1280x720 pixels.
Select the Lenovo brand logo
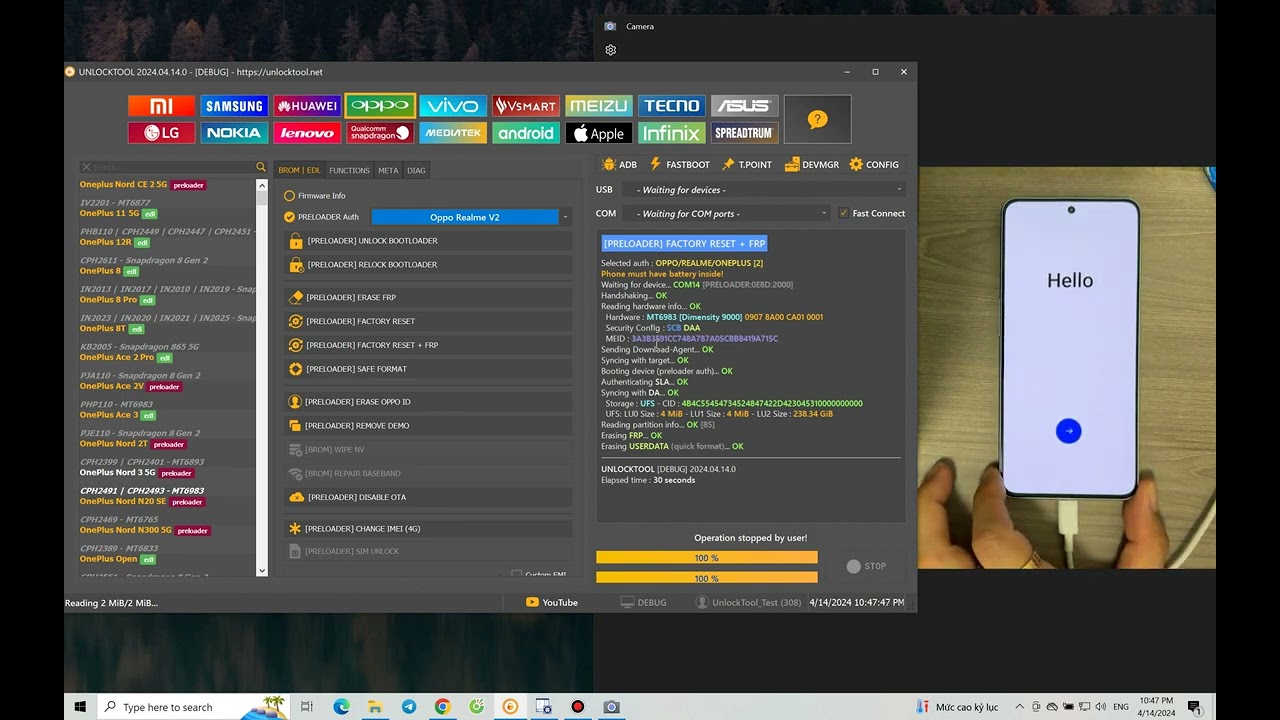point(307,133)
